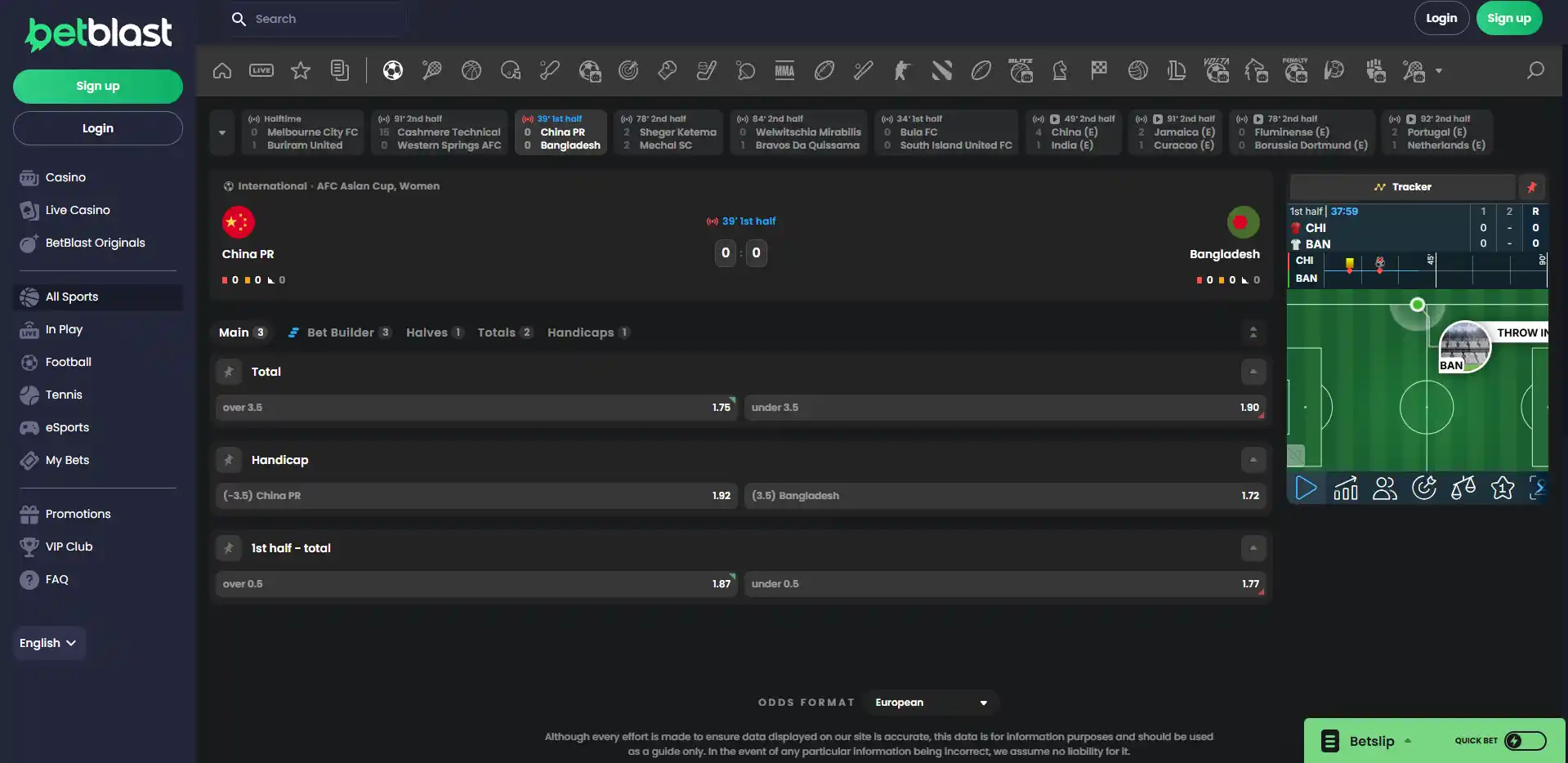Pin the Total market with its star toggle
Viewport: 1568px width, 763px height.
click(229, 372)
